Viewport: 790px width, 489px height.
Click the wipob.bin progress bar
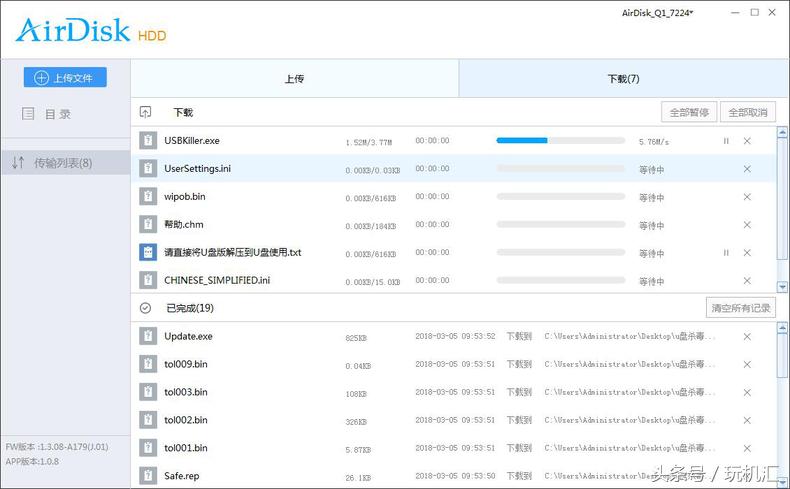coord(561,196)
